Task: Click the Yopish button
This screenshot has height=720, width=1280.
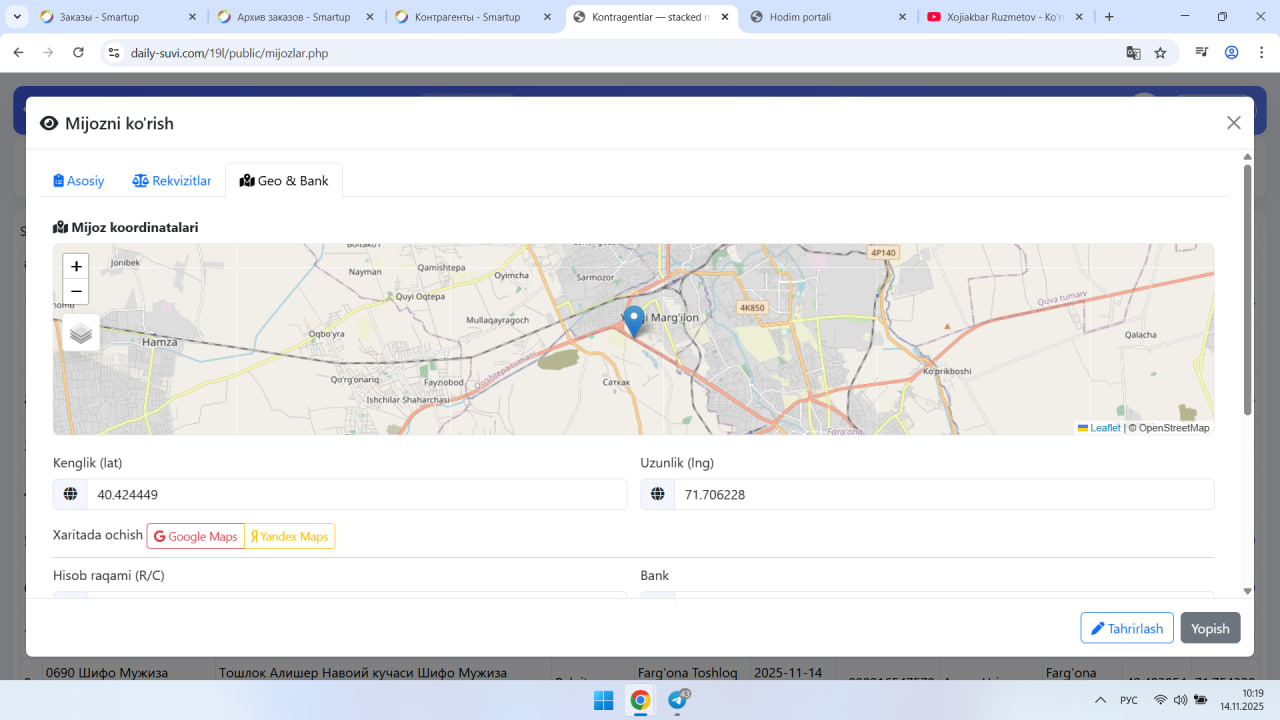Action: click(1210, 628)
